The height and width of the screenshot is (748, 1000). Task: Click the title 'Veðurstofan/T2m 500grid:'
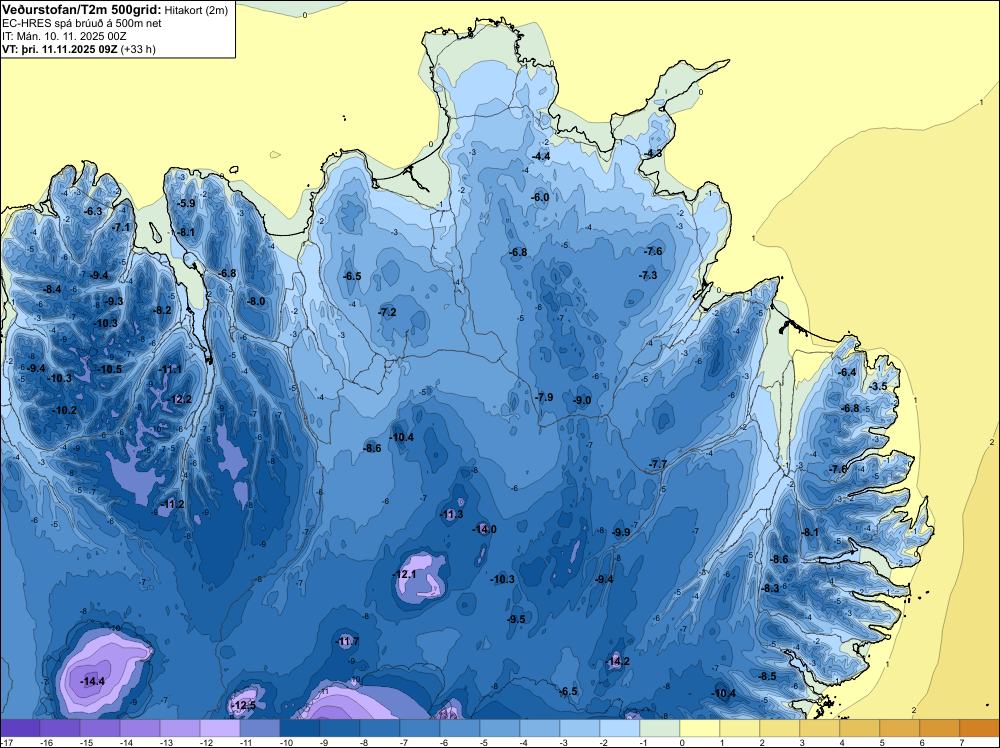81,10
